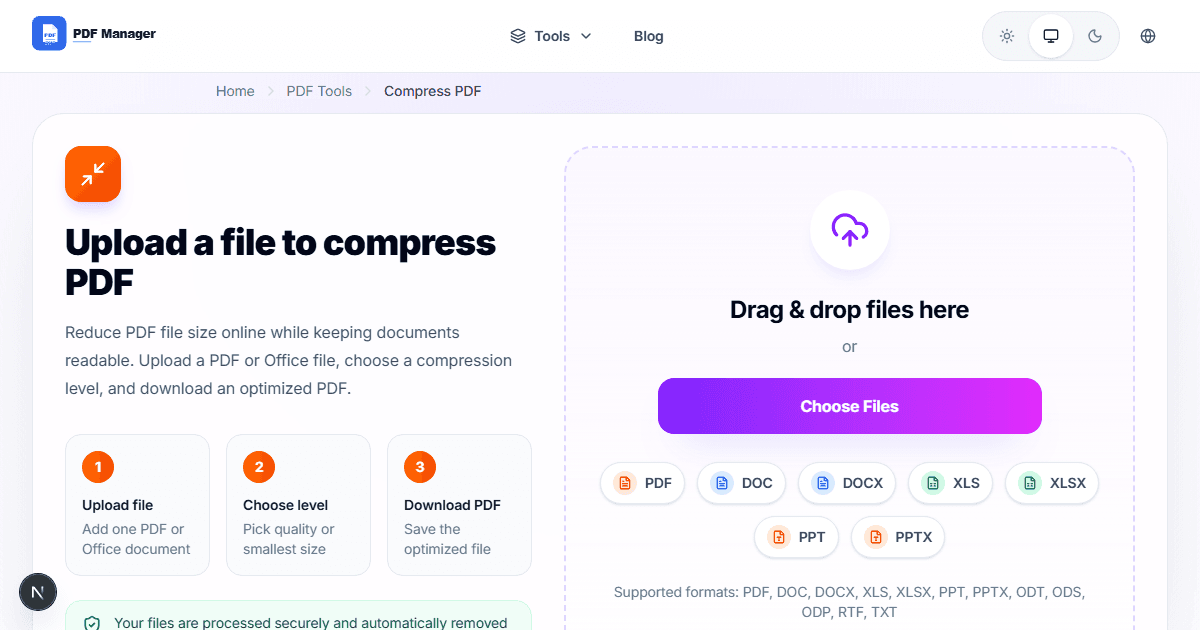Screen dimensions: 1200x630
Task: Open the Blog menu item
Action: coord(649,36)
